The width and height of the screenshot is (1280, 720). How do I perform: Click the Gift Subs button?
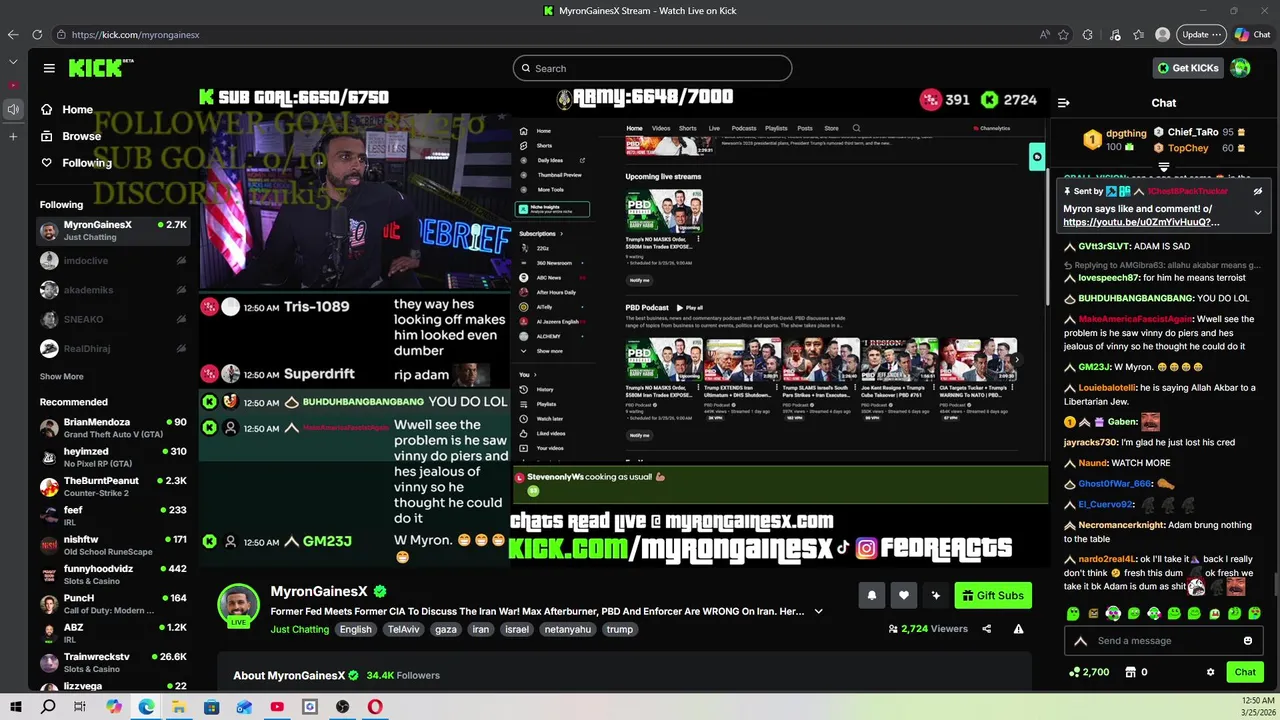point(993,595)
